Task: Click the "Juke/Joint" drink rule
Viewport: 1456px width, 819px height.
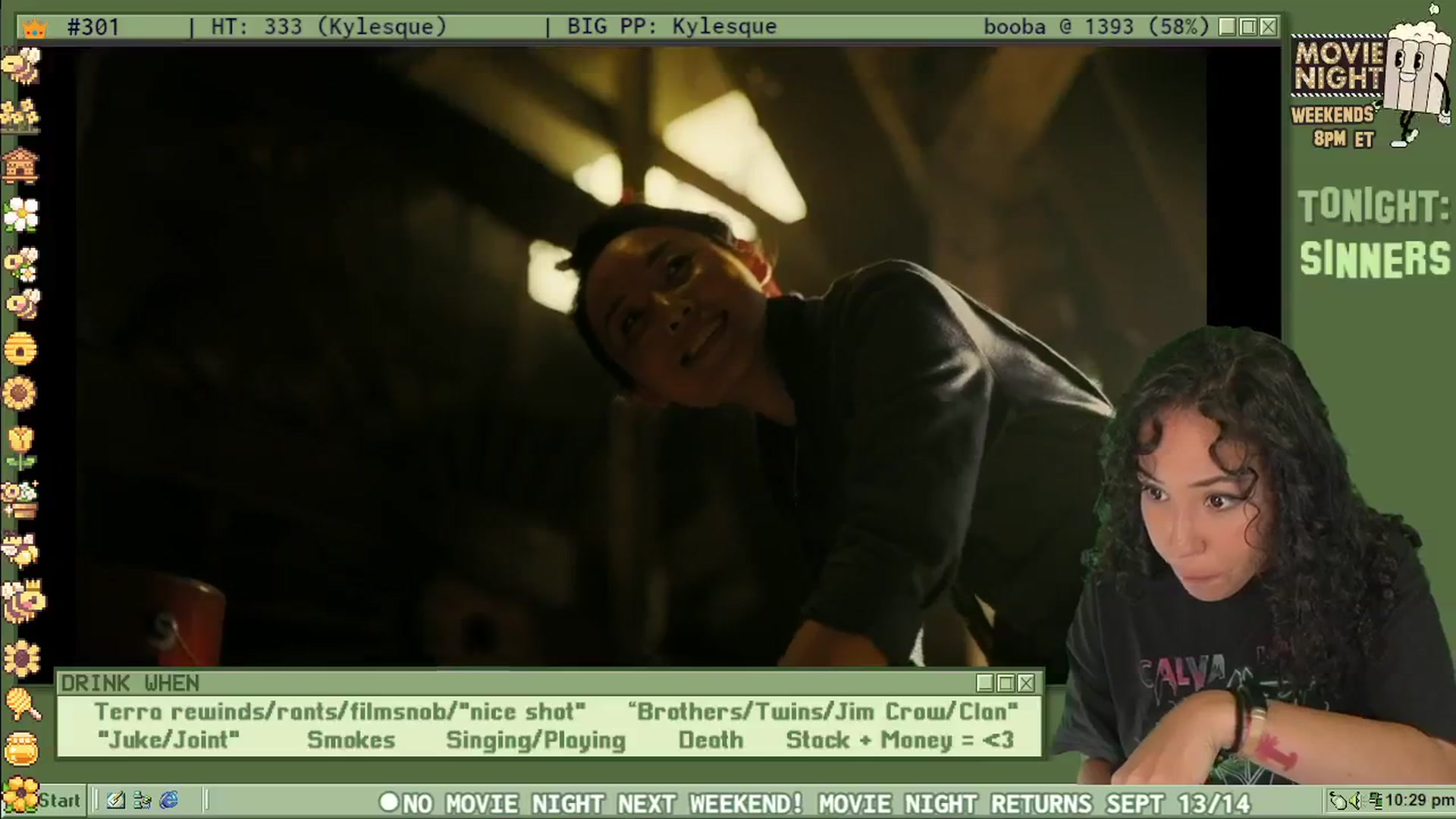Action: (x=168, y=740)
